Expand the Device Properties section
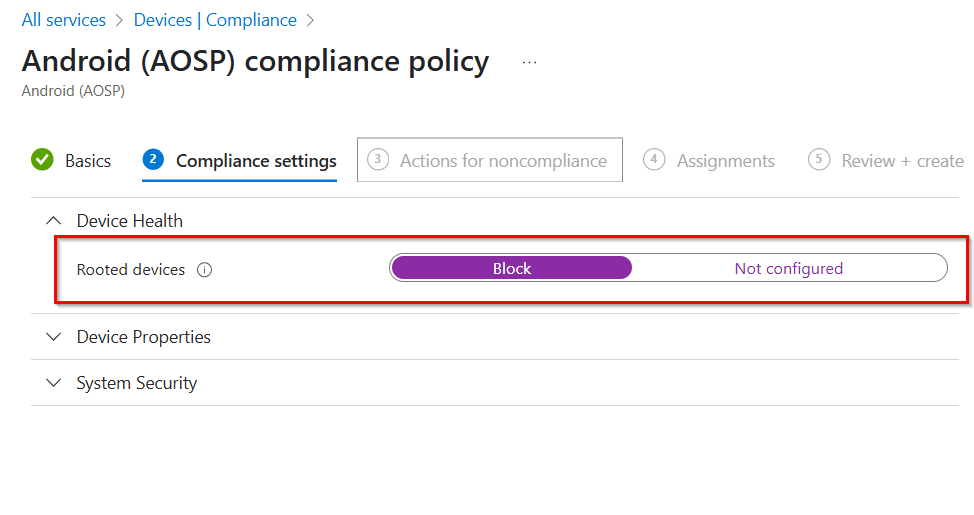Image resolution: width=974 pixels, height=515 pixels. [x=143, y=337]
